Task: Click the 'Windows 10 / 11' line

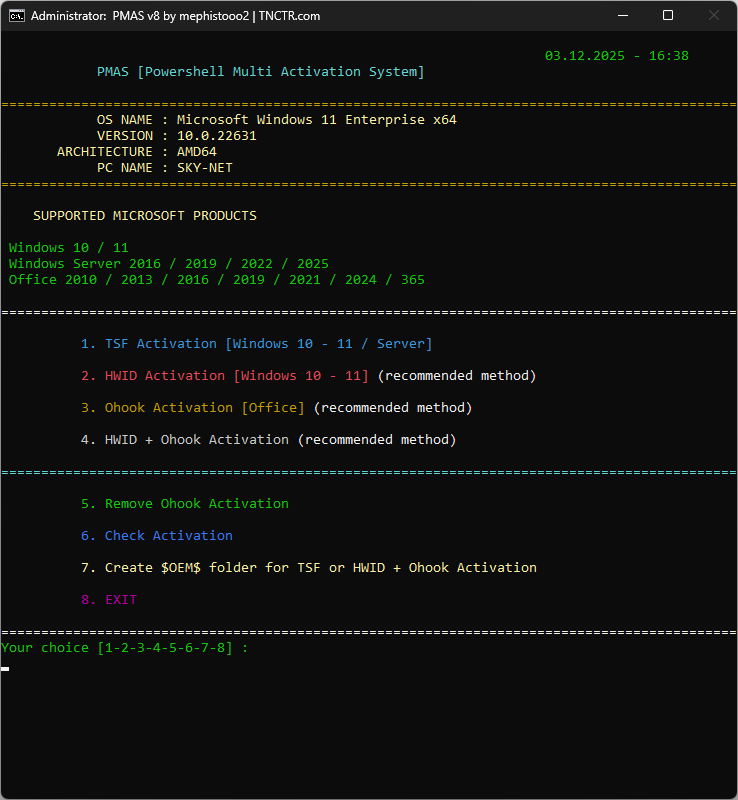Action: tap(68, 248)
